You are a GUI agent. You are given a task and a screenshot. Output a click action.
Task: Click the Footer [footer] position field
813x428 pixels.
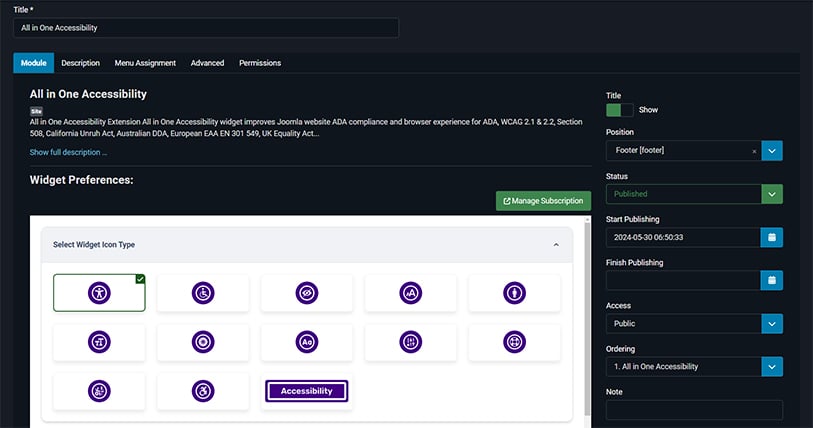click(x=683, y=151)
